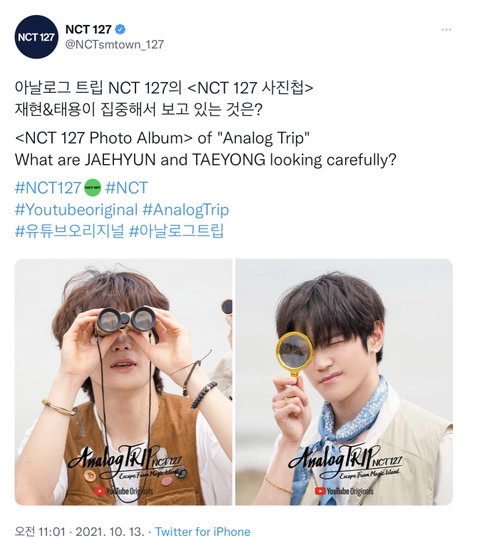
Task: Open the right photo with magnifying glass
Action: click(x=344, y=382)
